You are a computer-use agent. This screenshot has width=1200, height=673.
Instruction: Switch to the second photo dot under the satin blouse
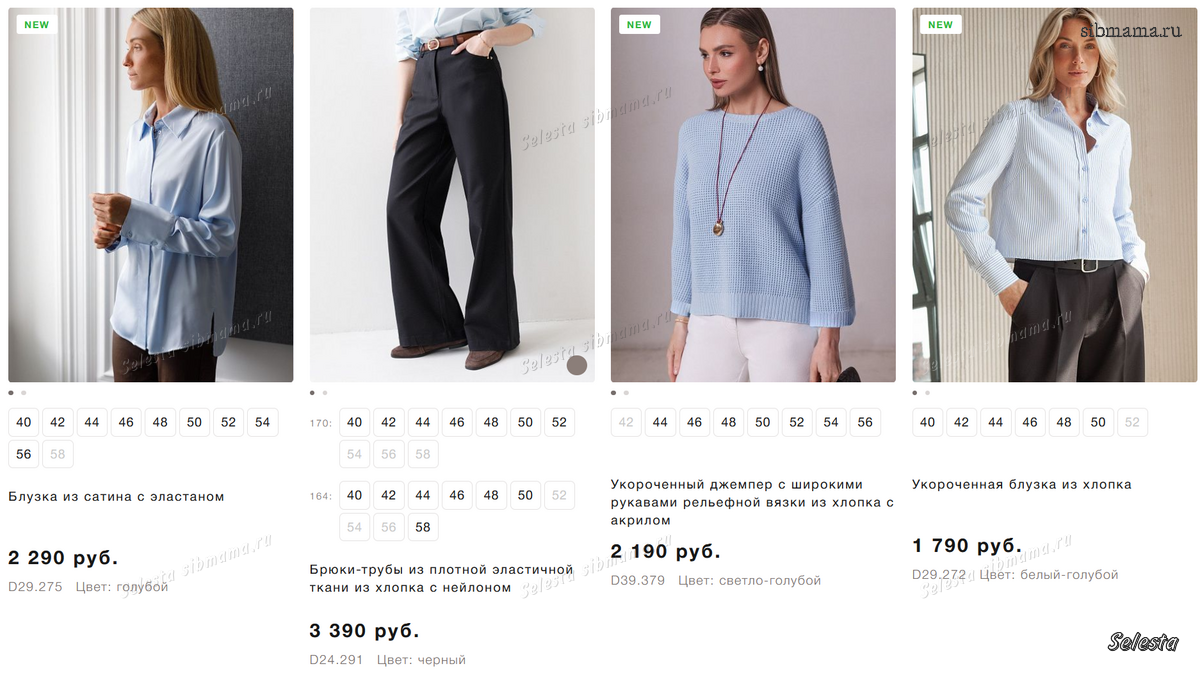(x=24, y=393)
